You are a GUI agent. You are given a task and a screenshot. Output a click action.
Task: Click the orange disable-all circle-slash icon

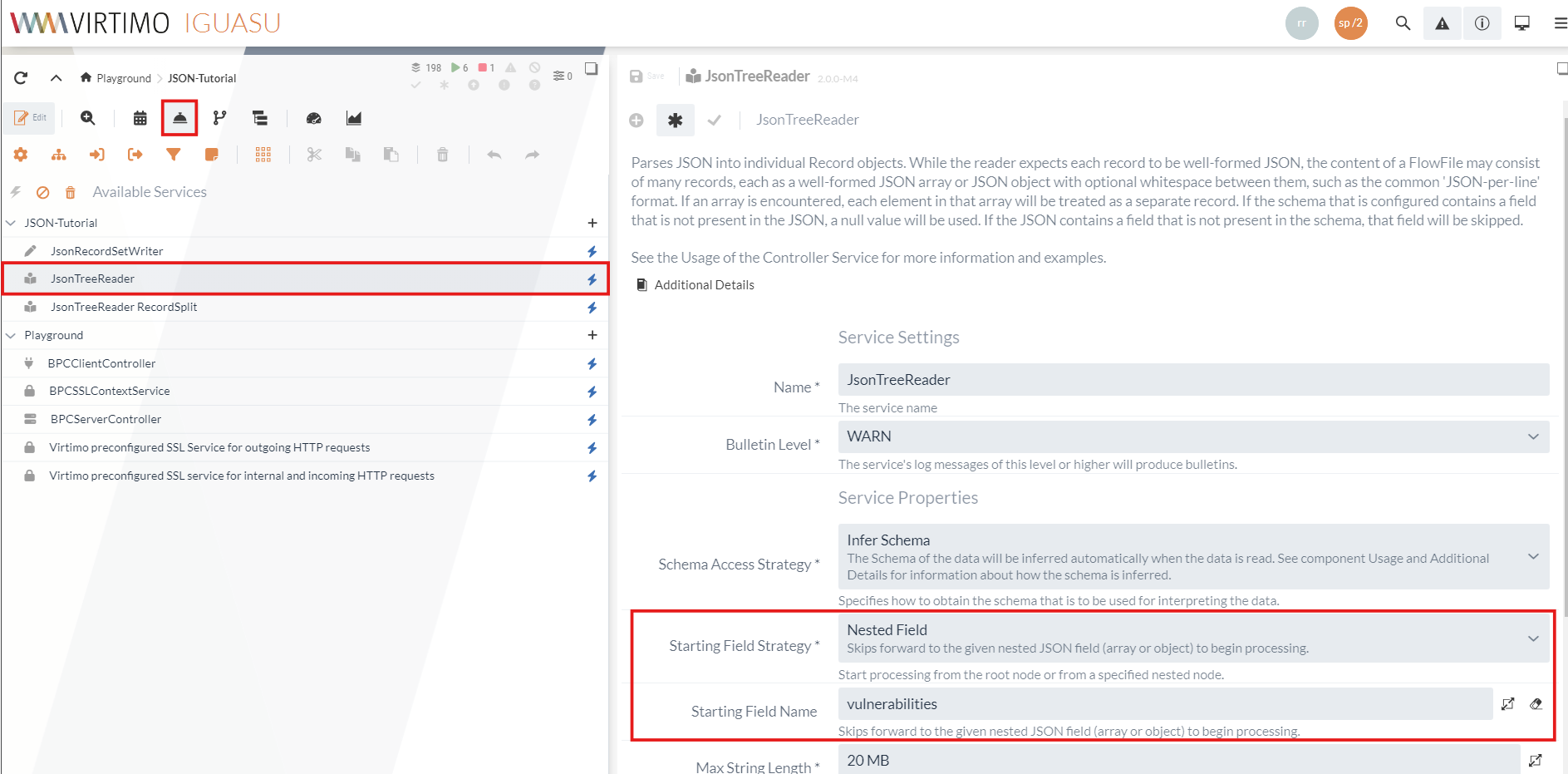(43, 193)
